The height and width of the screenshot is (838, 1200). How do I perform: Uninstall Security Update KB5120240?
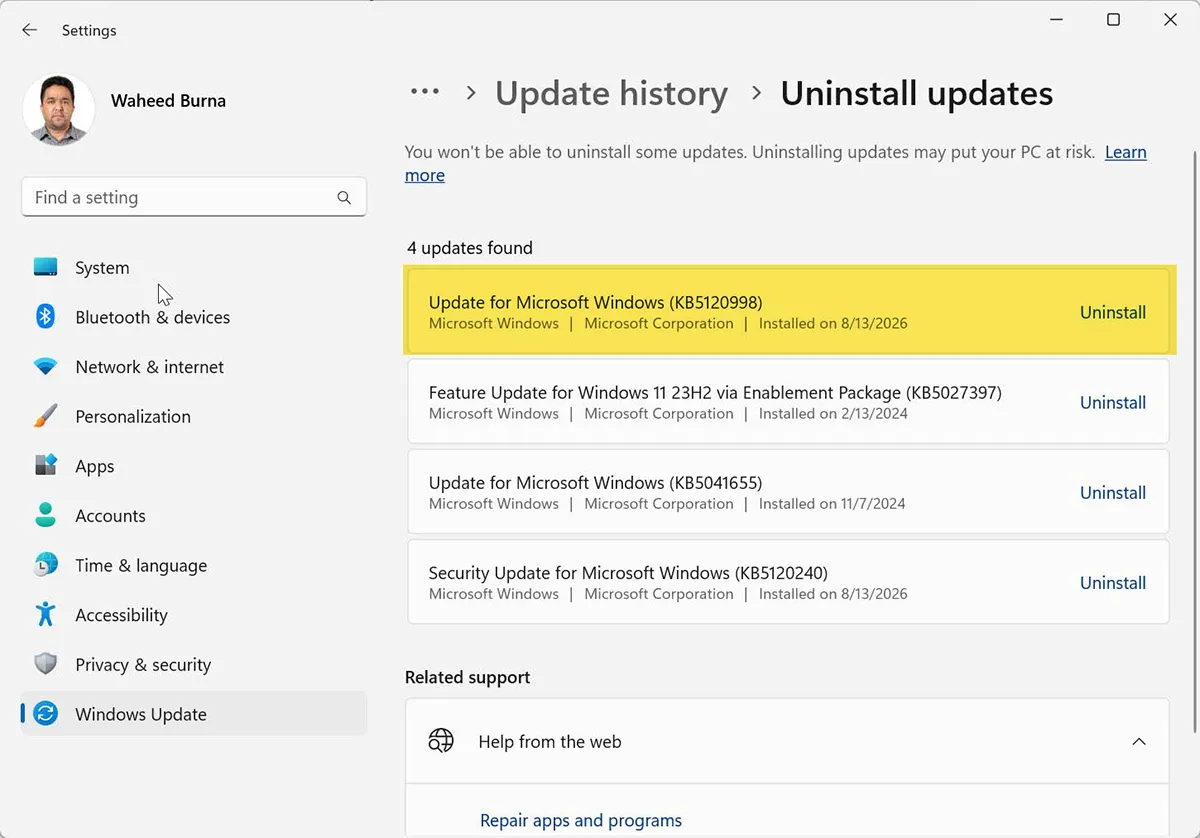point(1112,582)
